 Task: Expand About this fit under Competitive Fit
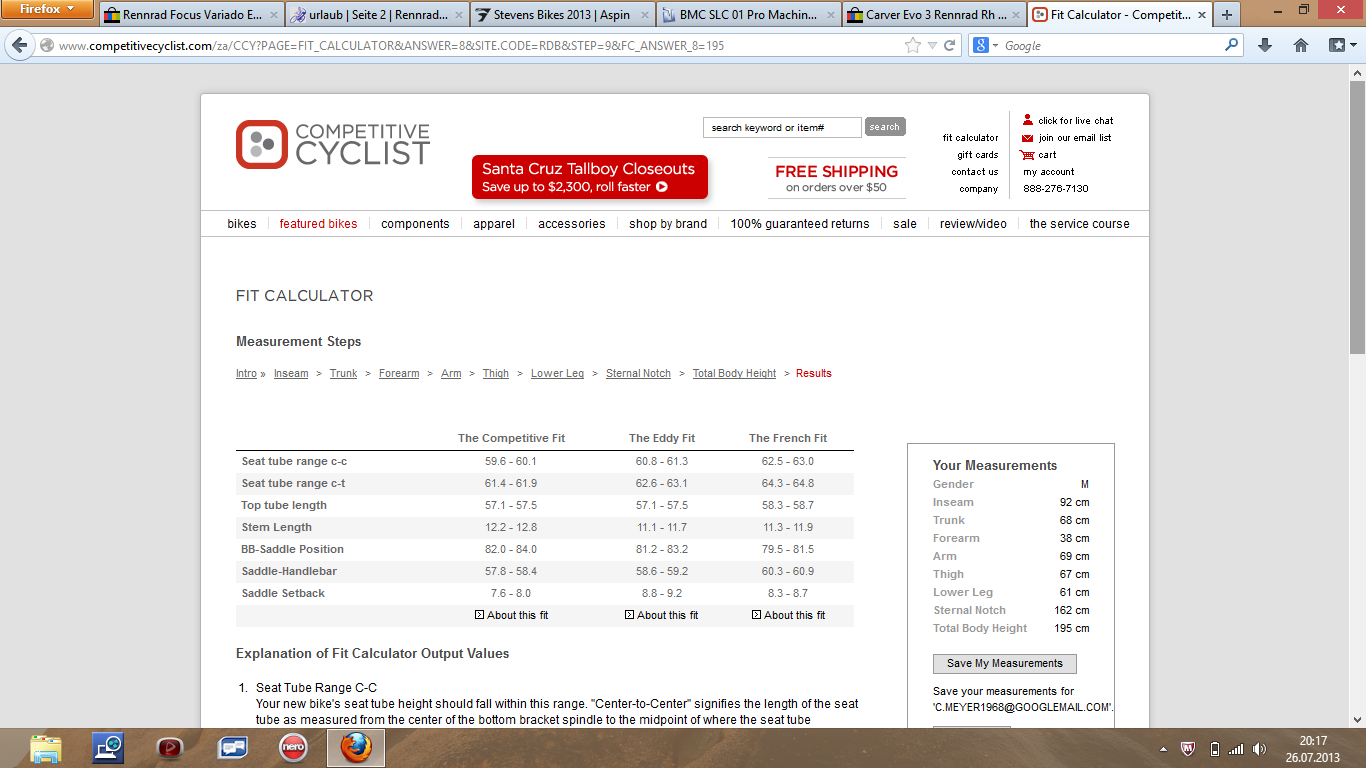[511, 615]
